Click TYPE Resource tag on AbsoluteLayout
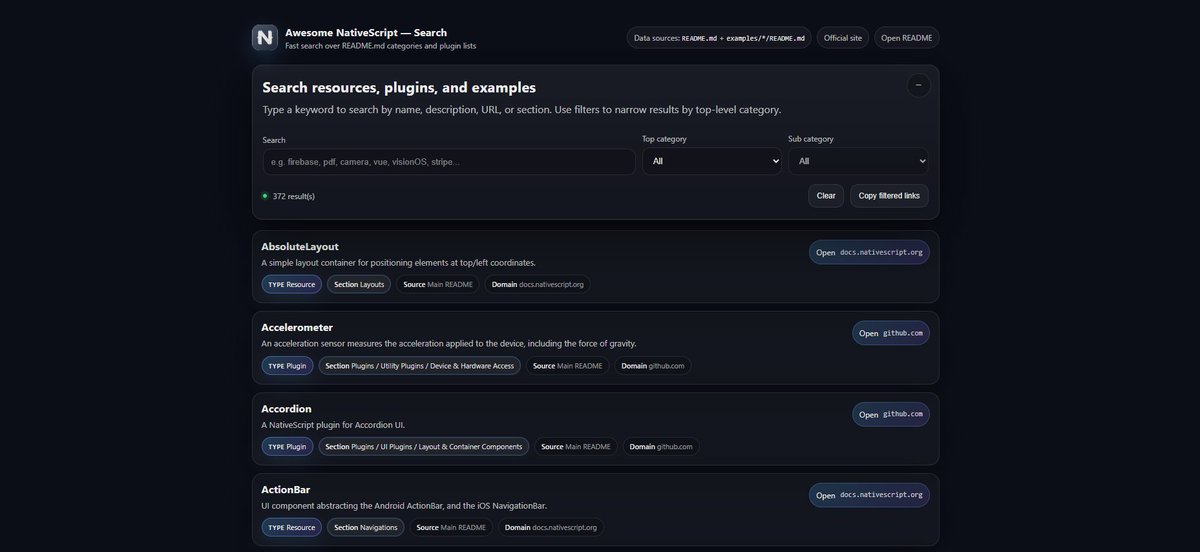Image resolution: width=1200 pixels, height=552 pixels. coord(291,284)
